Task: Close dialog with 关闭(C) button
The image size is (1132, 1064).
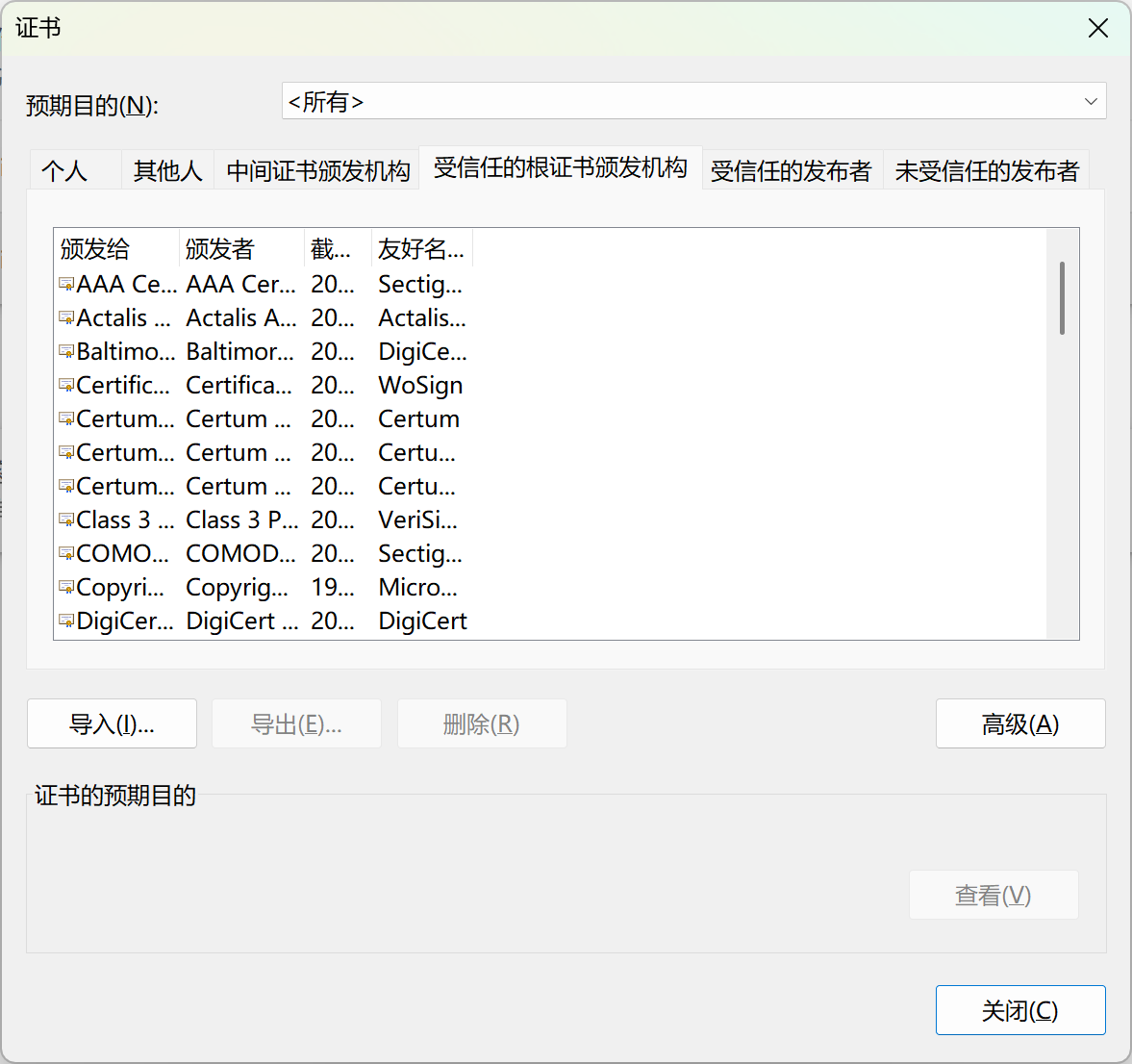Action: point(1020,1010)
